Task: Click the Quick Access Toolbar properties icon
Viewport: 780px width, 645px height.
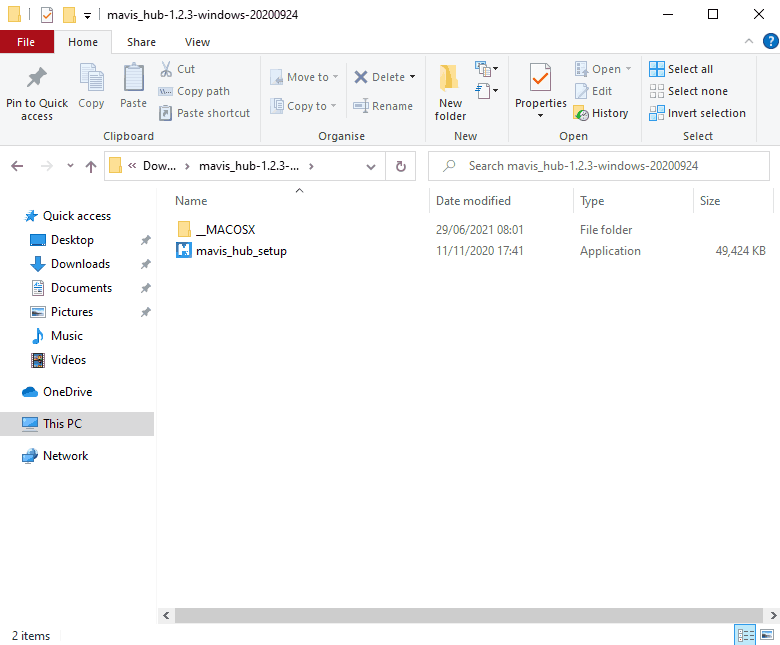Action: pyautogui.click(x=47, y=15)
